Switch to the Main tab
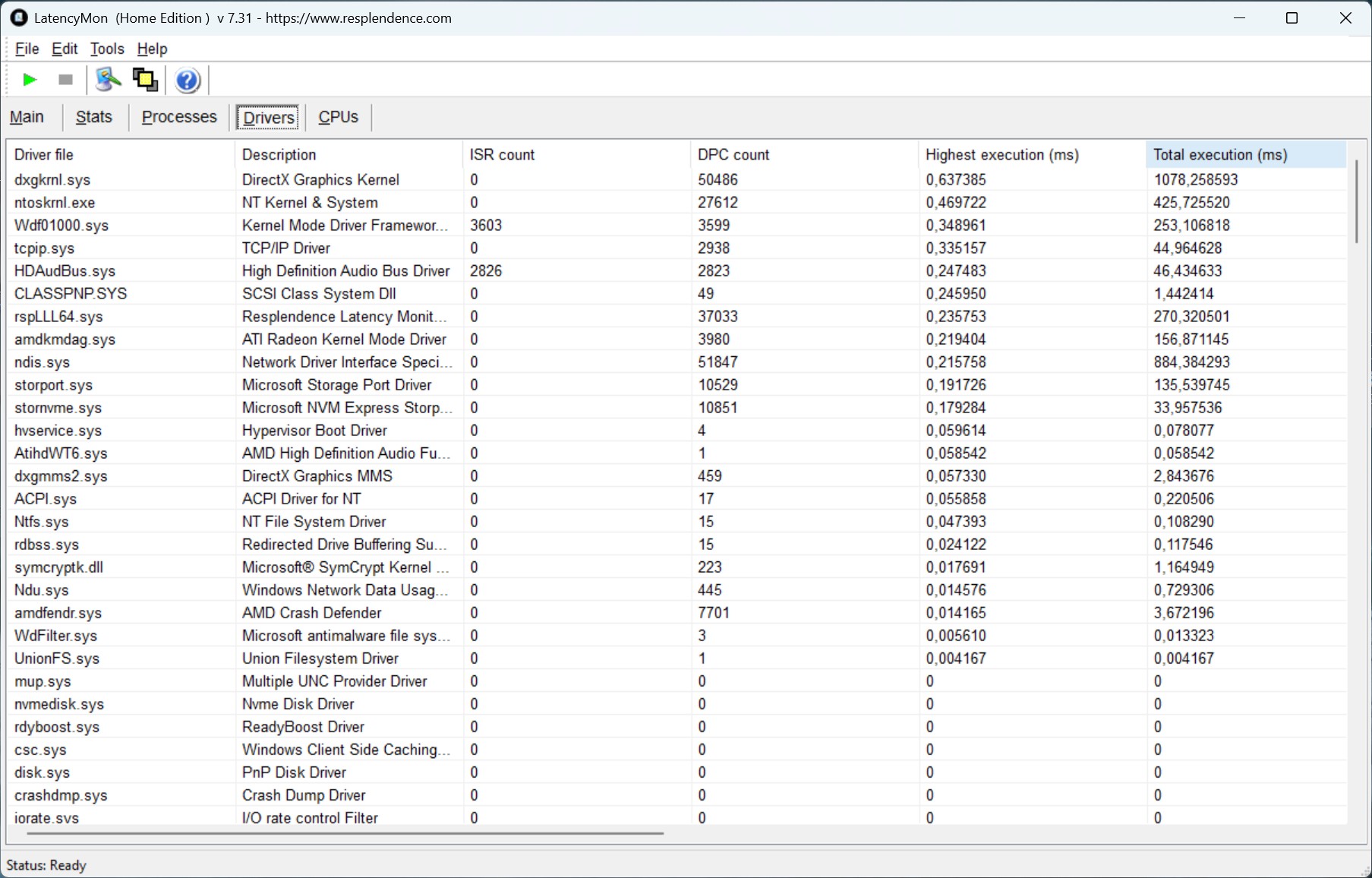1372x878 pixels. [x=27, y=117]
